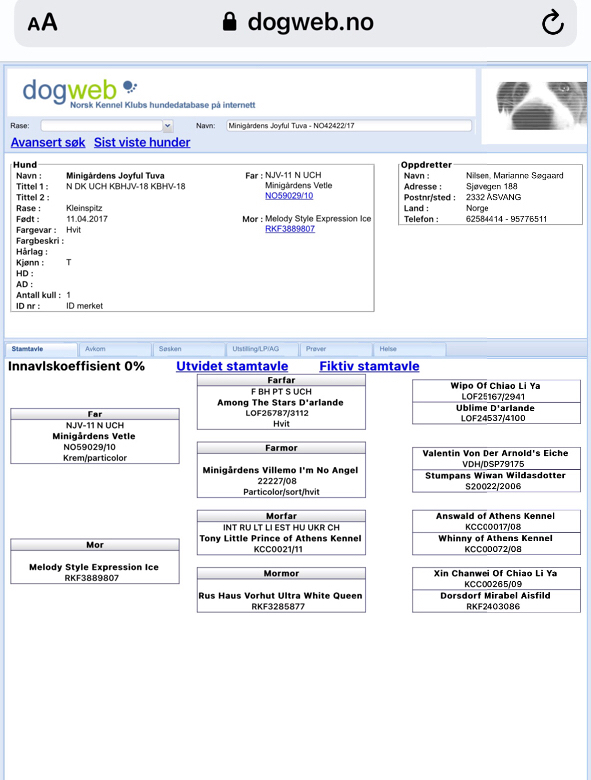
Task: Click breed value Kleinspitz
Action: pos(84,208)
